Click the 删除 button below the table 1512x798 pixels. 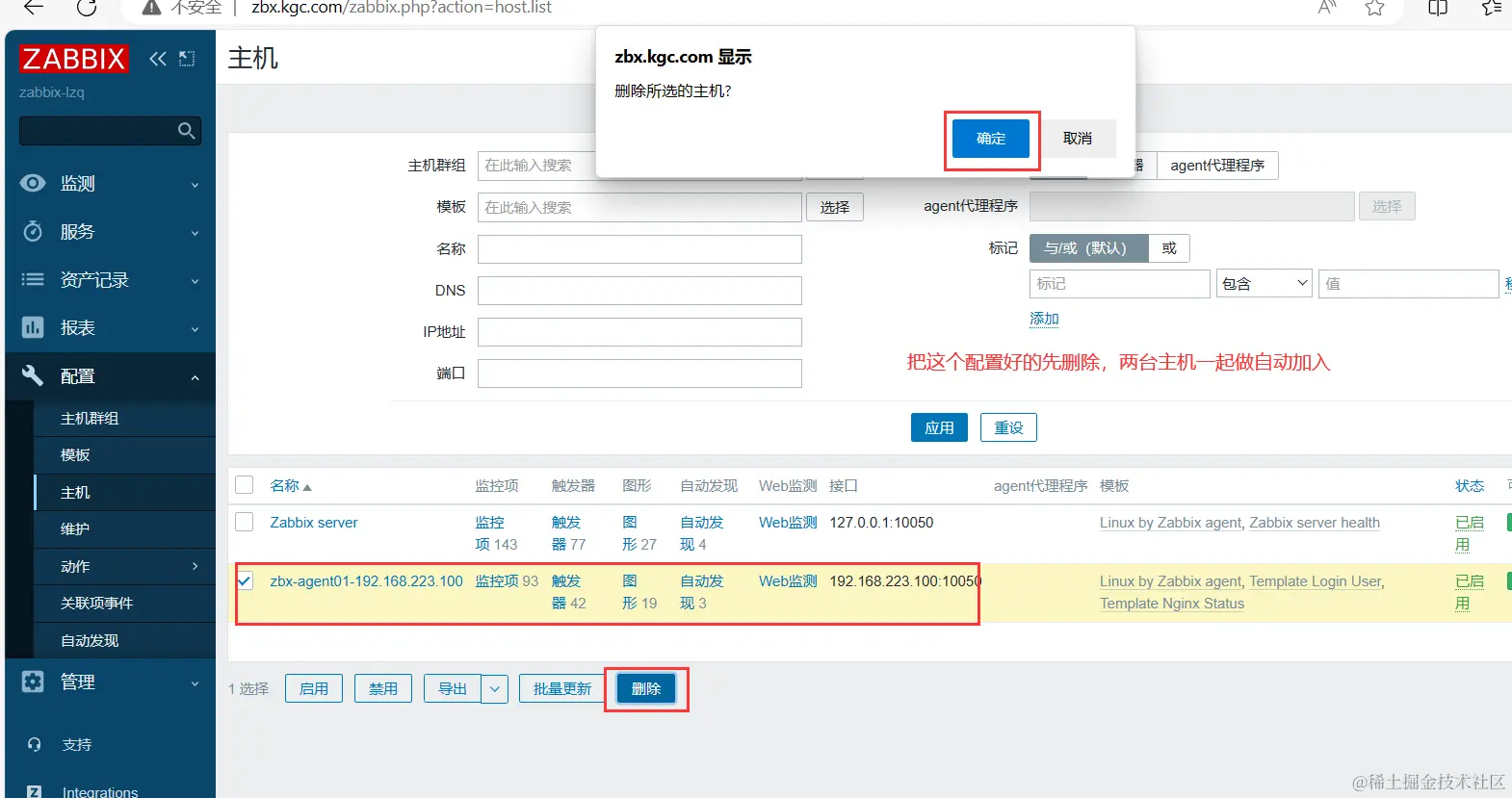(x=646, y=689)
